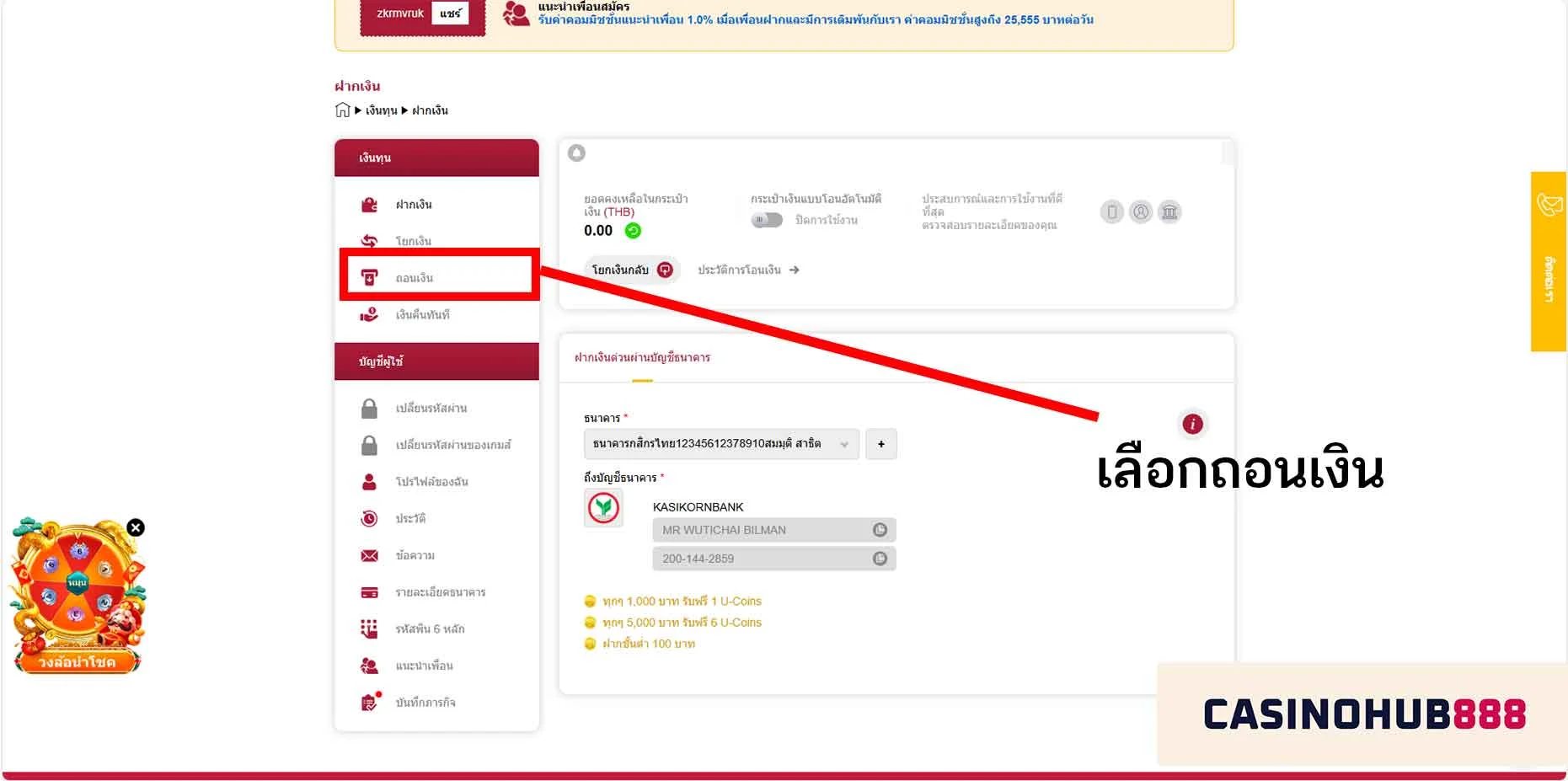The image size is (1568, 781).
Task: Click profile verification status icon
Action: point(1141,211)
